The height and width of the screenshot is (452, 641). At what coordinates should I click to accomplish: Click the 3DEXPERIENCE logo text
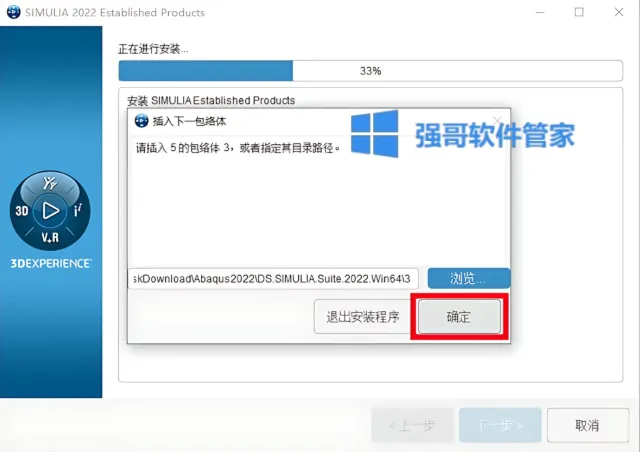pyautogui.click(x=51, y=263)
